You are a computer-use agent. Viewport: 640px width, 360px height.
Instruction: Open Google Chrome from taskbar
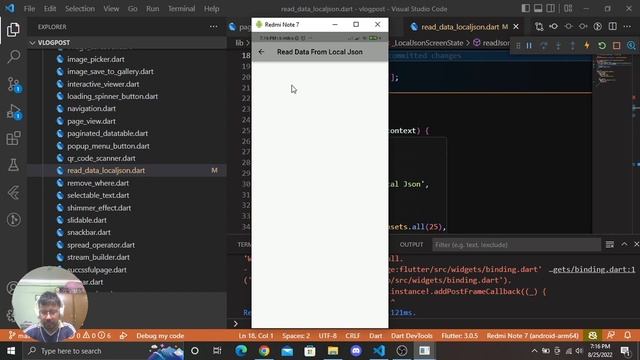264,351
